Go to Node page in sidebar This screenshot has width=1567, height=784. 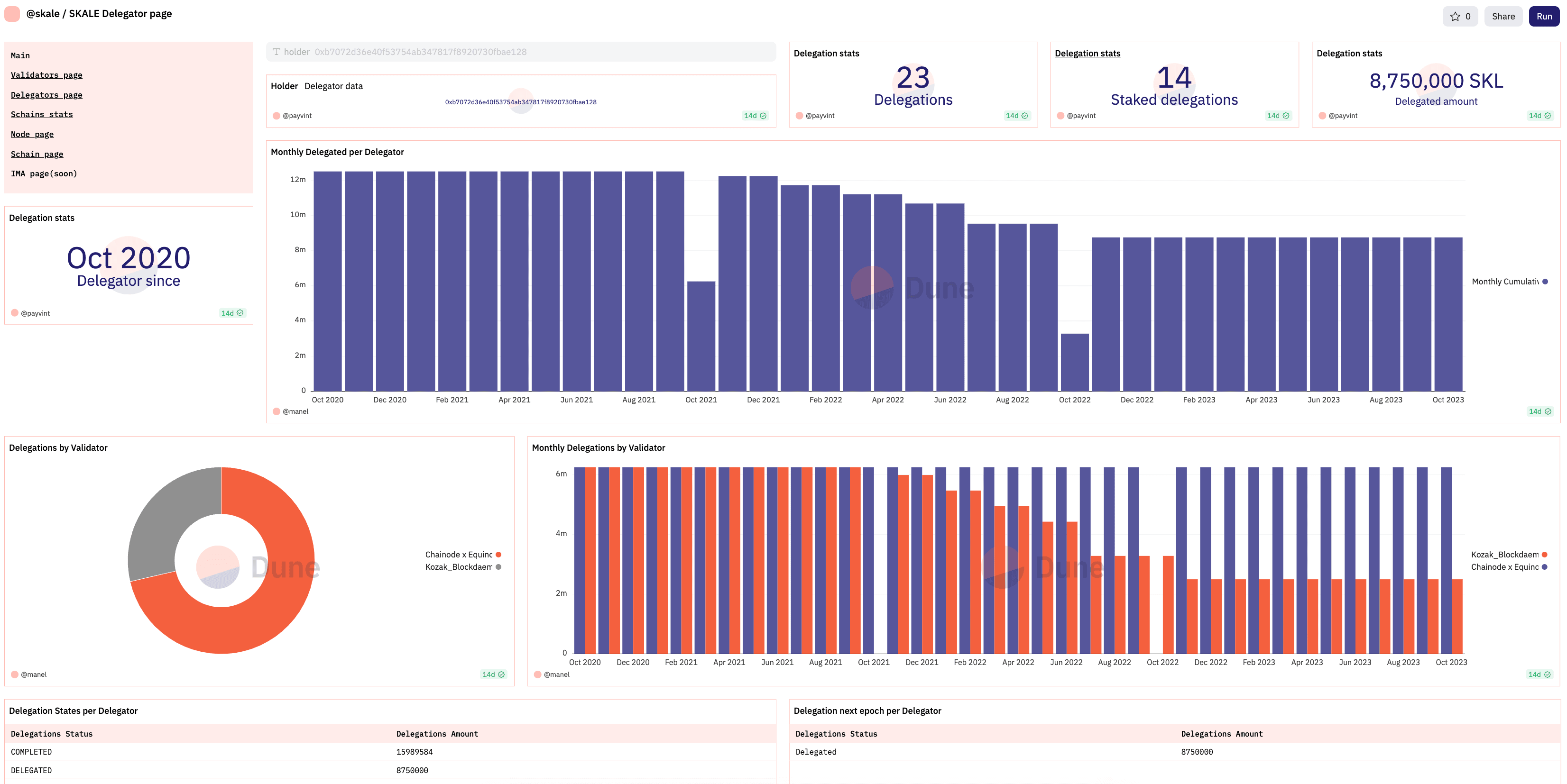32,134
